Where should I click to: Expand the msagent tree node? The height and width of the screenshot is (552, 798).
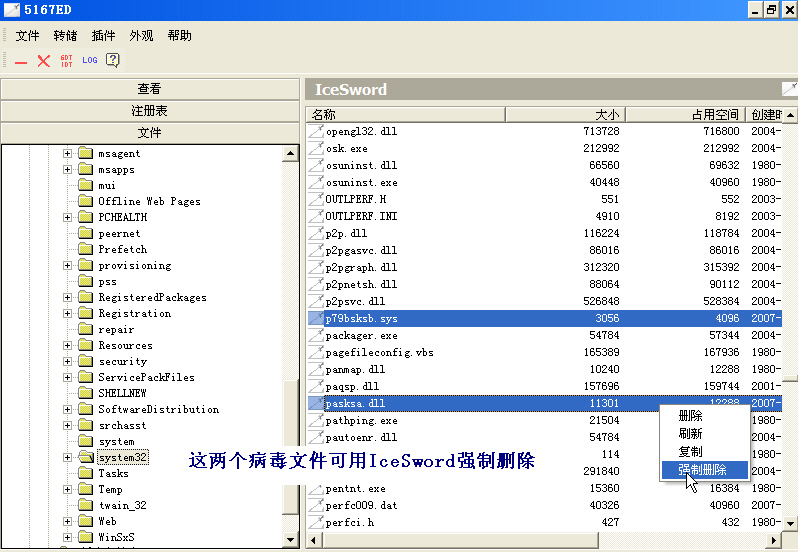(x=67, y=153)
